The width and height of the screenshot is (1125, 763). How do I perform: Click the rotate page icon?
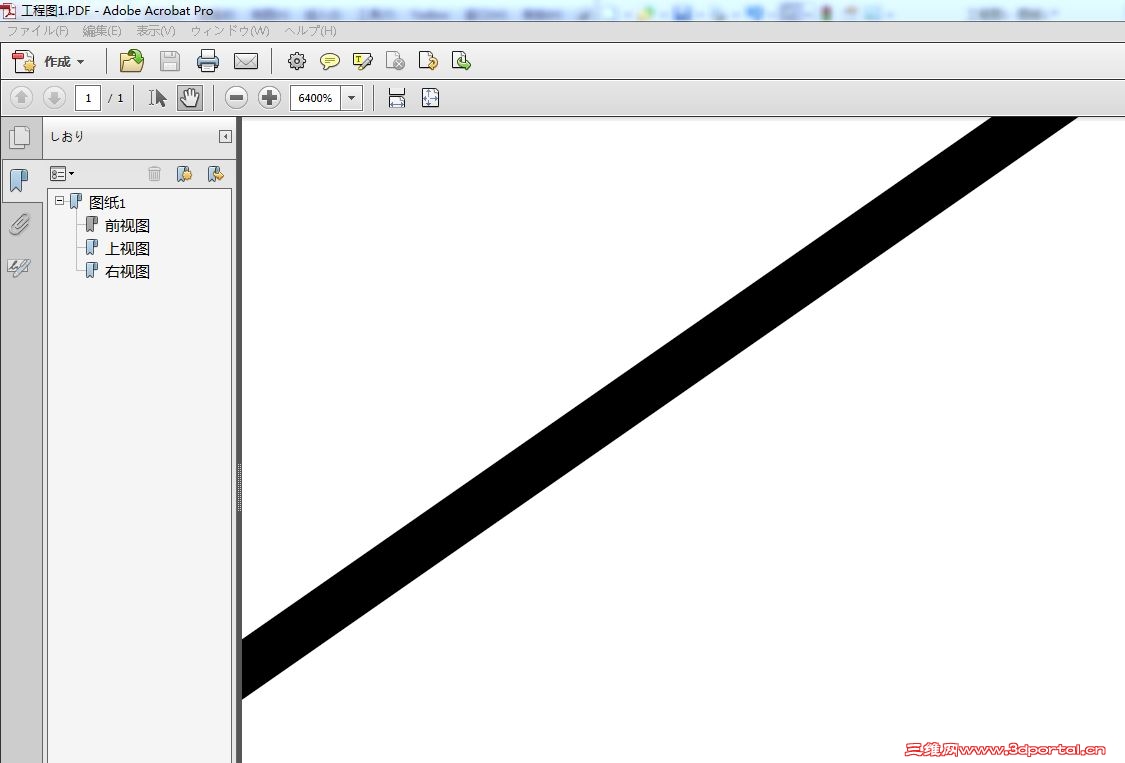point(428,62)
